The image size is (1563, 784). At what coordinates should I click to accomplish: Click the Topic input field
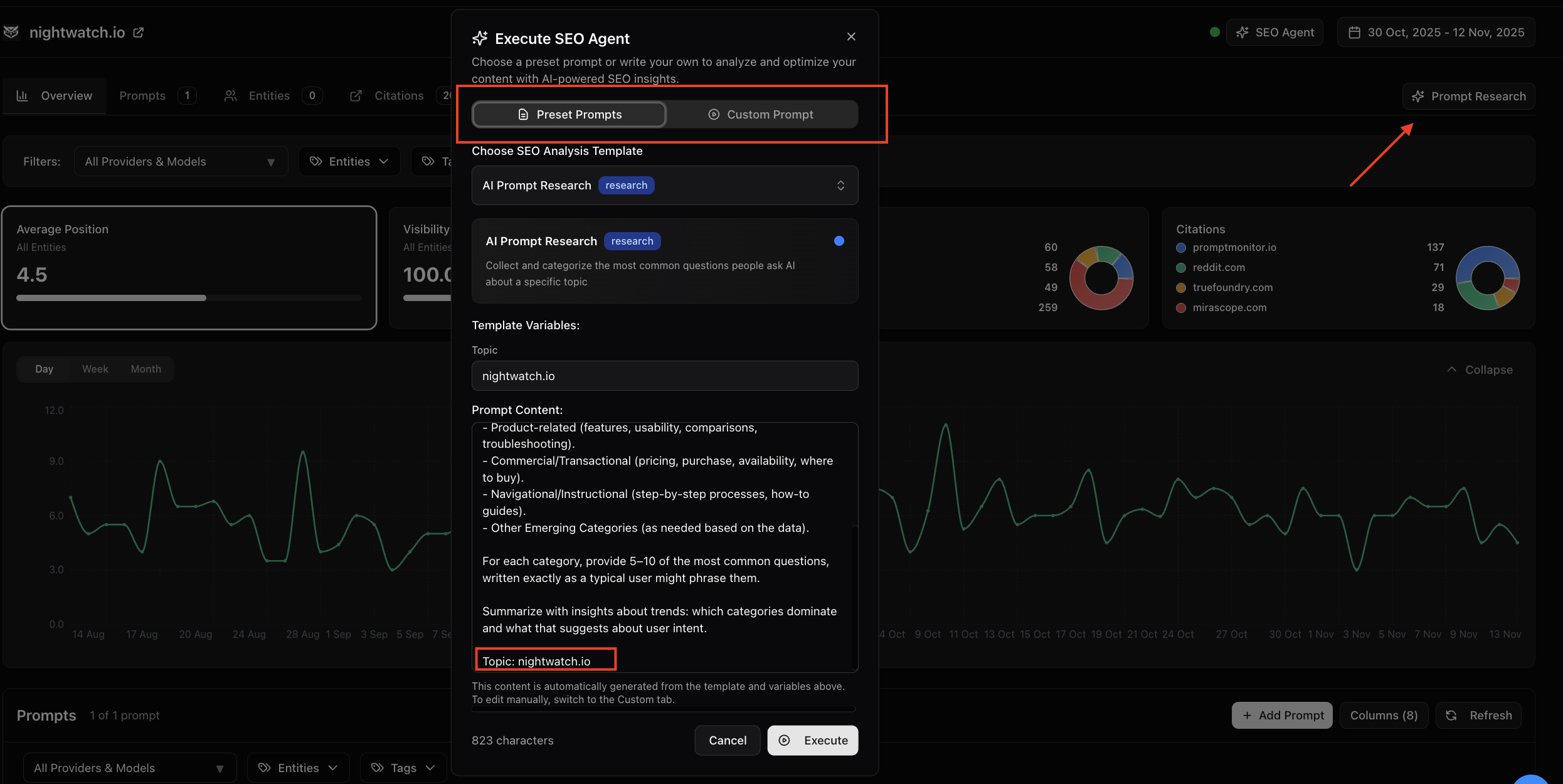coord(664,376)
